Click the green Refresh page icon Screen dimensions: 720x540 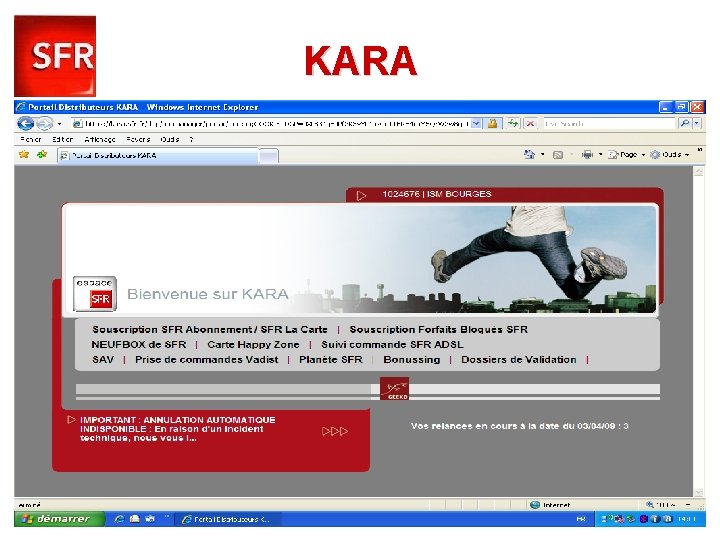pos(513,124)
